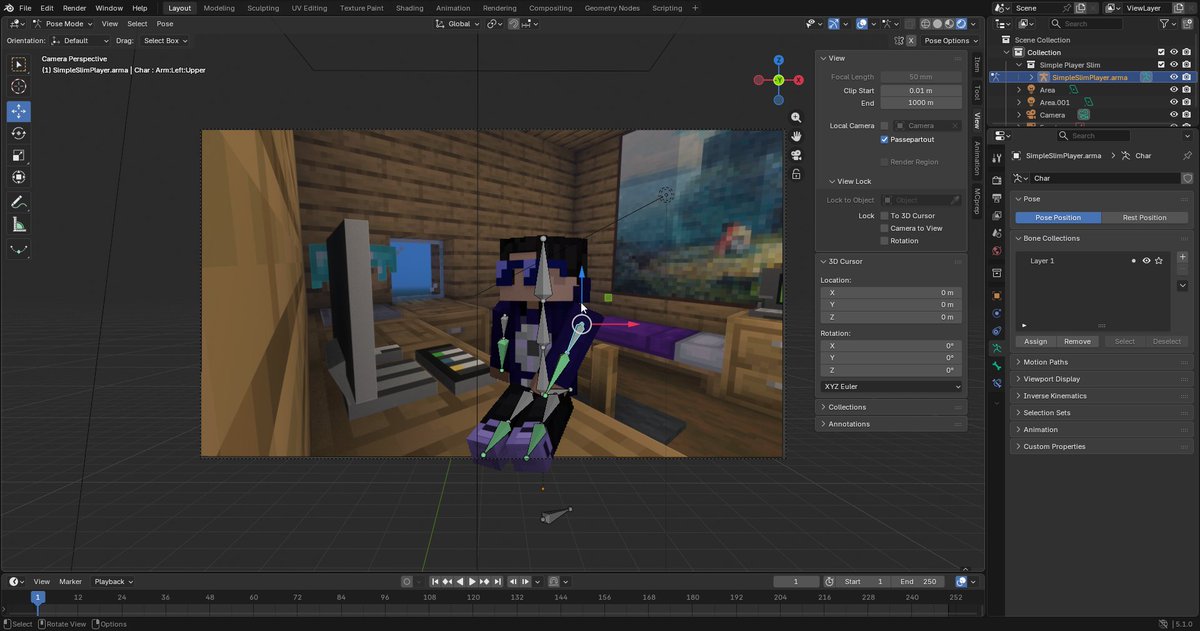1200x631 pixels.
Task: Select the Scale tool
Action: [19, 155]
